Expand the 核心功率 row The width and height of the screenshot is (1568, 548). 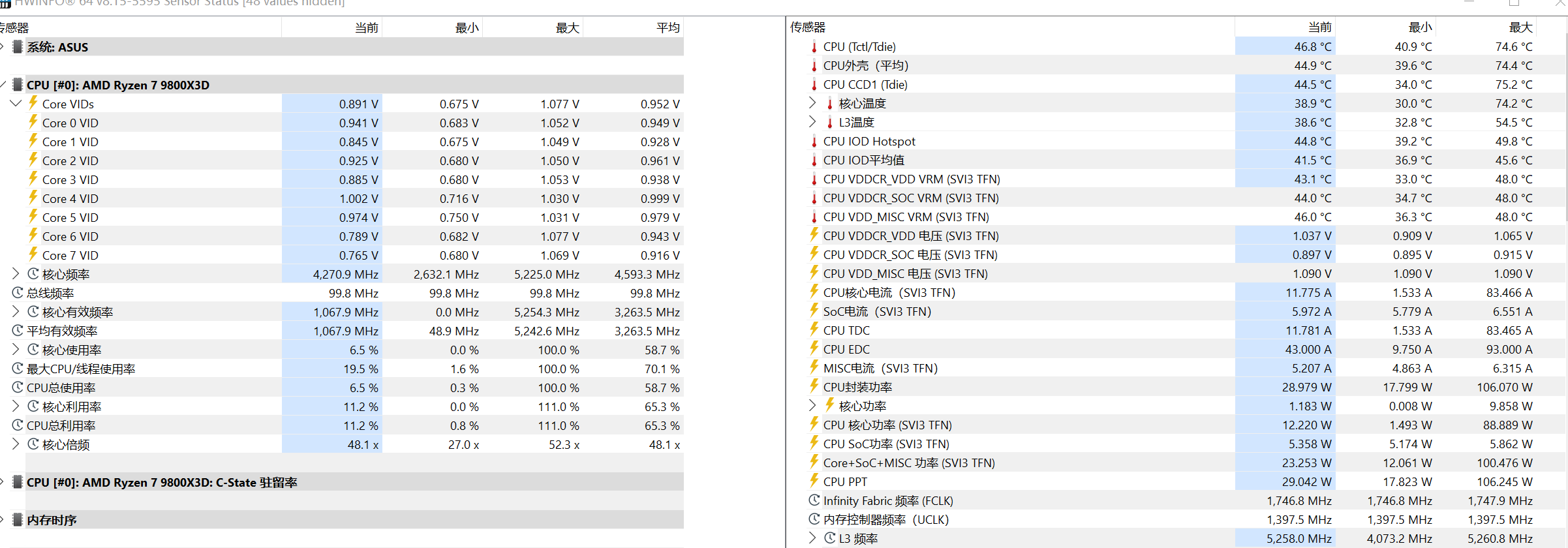[812, 405]
